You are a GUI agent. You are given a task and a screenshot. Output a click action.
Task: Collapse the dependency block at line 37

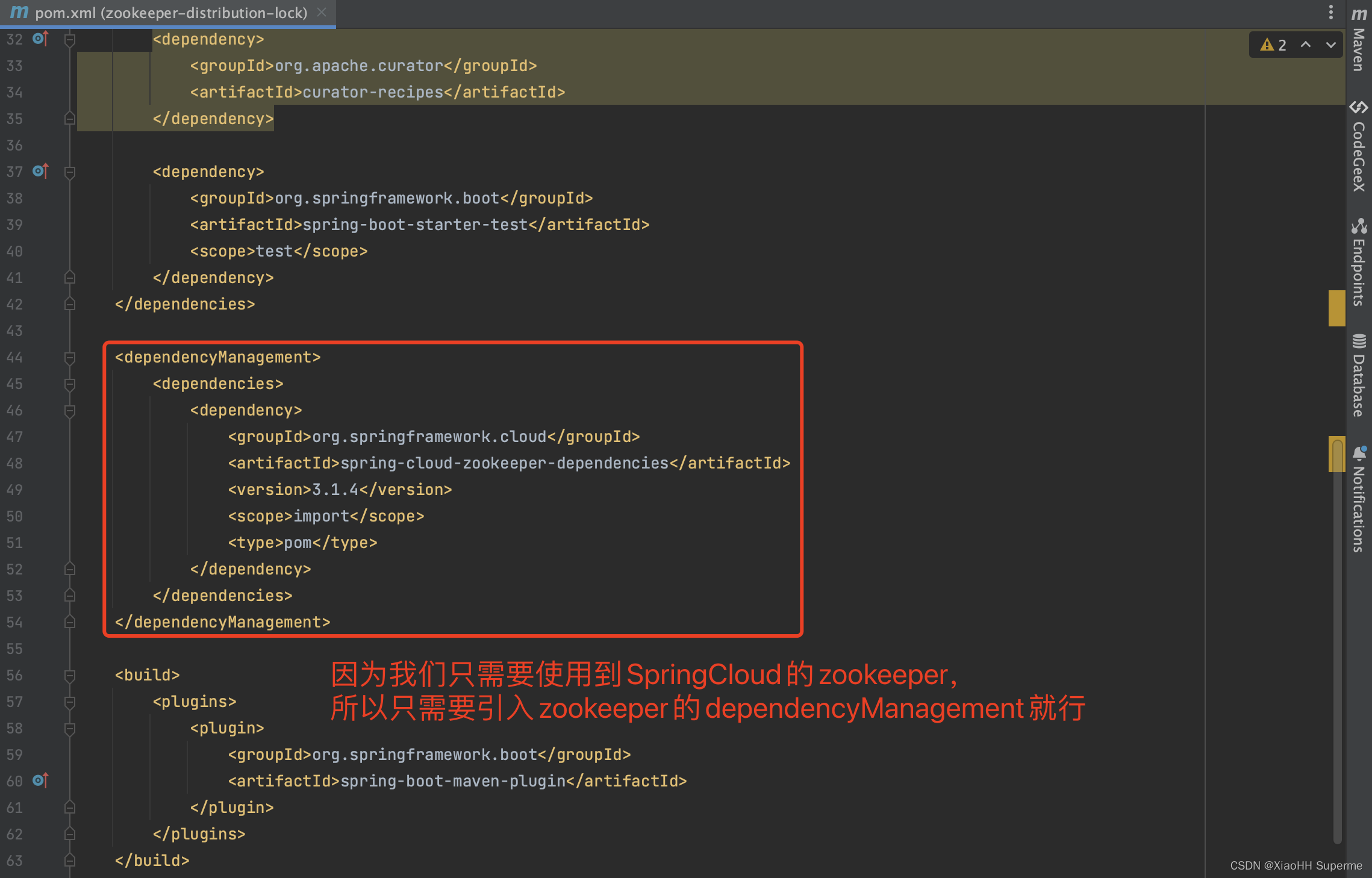[x=70, y=172]
